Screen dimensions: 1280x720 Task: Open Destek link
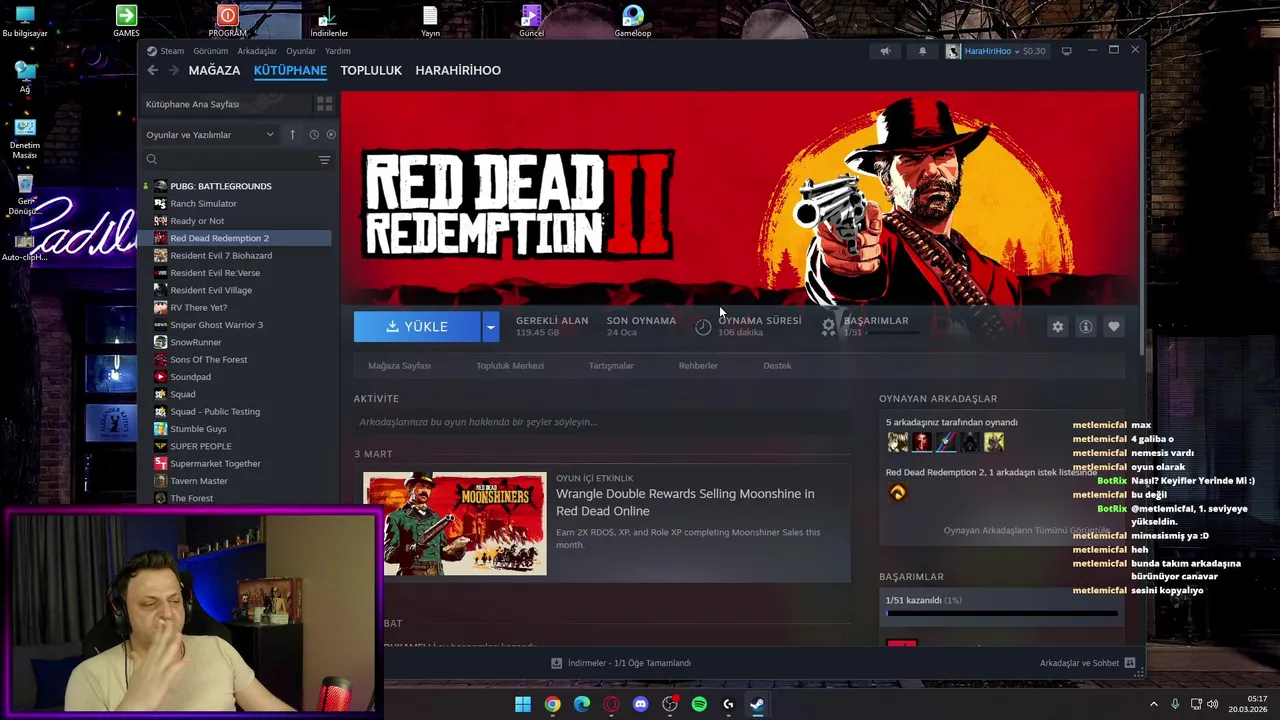pyautogui.click(x=777, y=366)
